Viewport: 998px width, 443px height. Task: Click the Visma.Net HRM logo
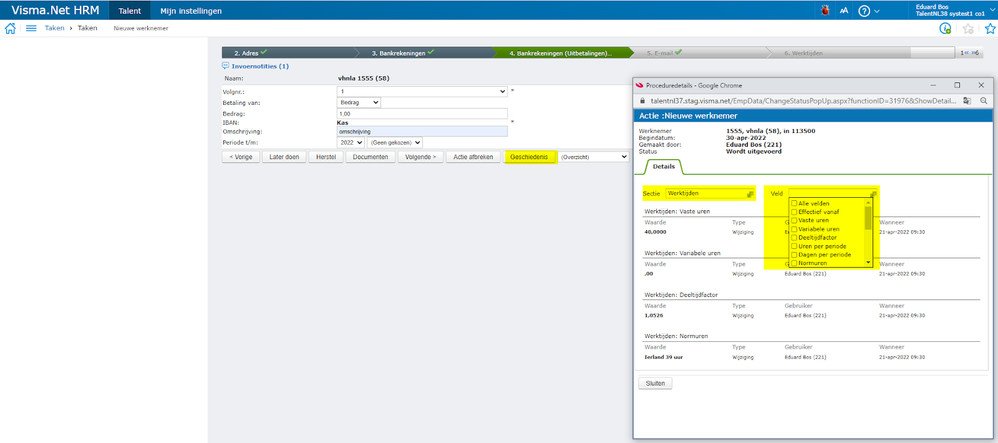coord(55,10)
